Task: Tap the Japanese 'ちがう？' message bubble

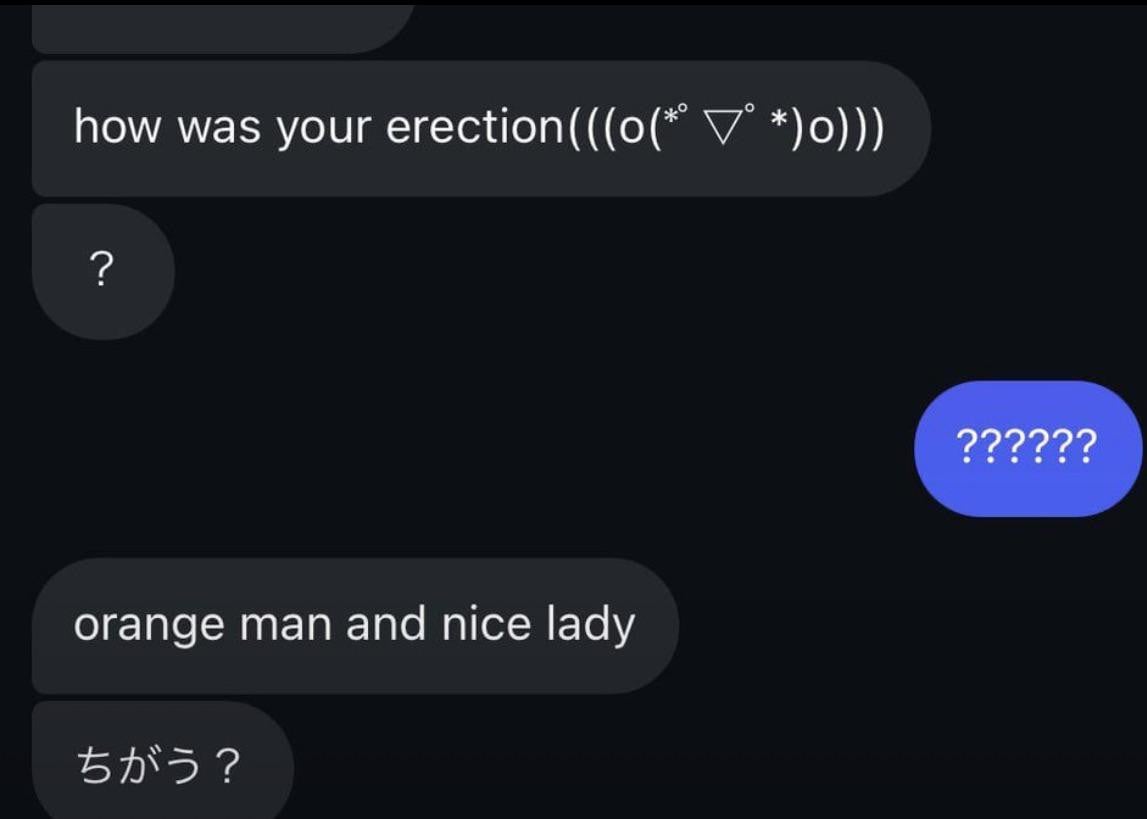Action: 162,760
